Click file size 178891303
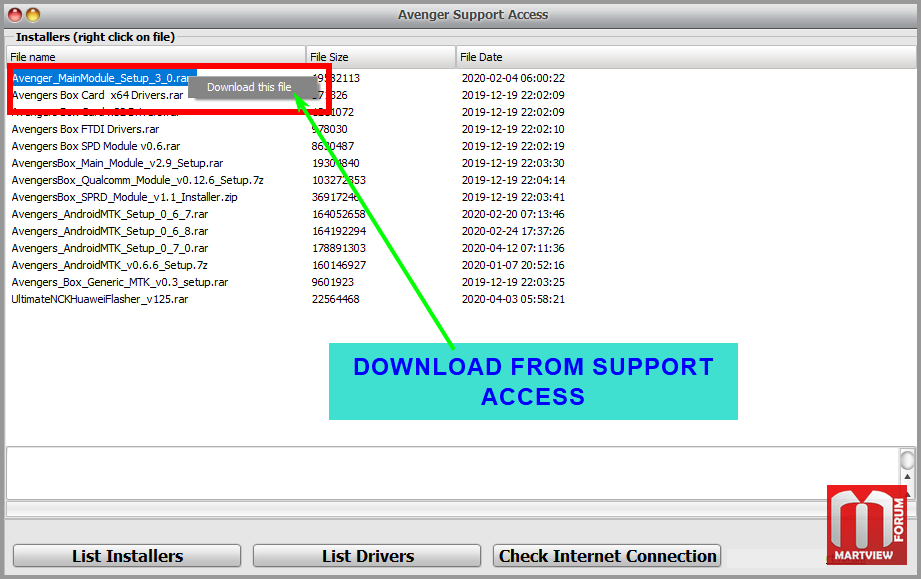921x579 pixels. (339, 248)
